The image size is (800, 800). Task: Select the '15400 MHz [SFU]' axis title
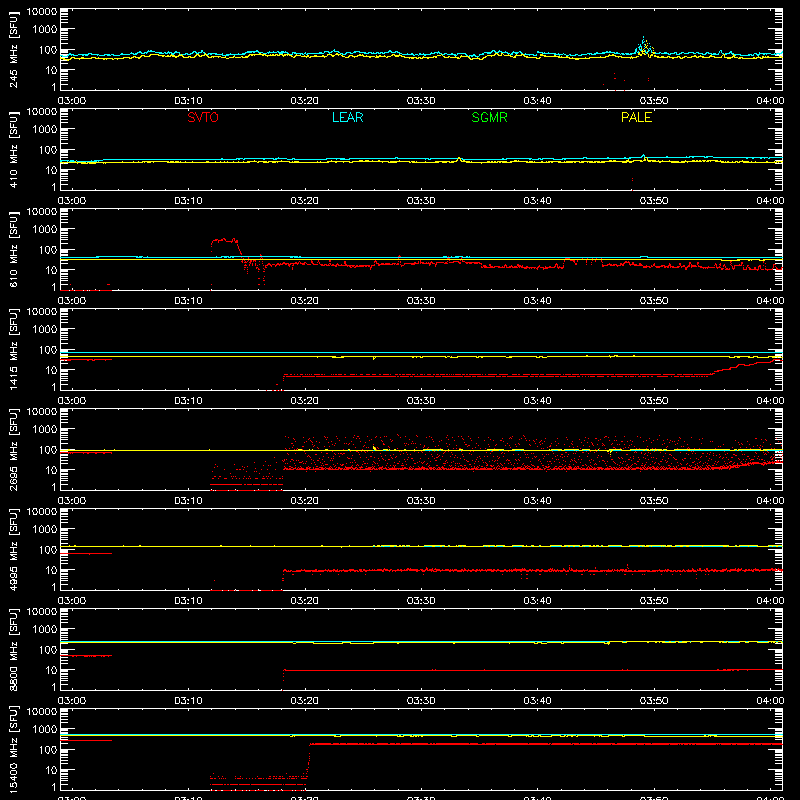[14, 749]
